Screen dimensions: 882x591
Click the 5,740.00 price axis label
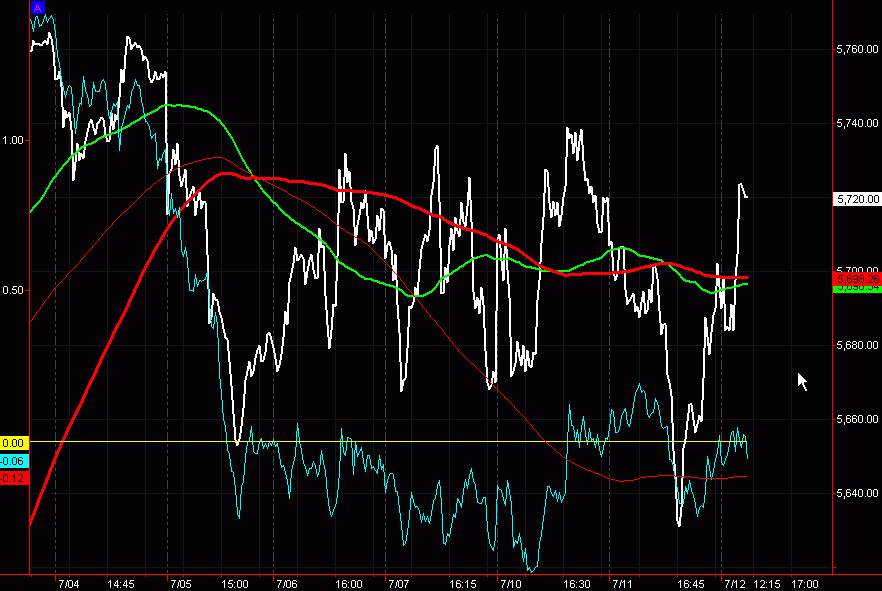pyautogui.click(x=857, y=123)
